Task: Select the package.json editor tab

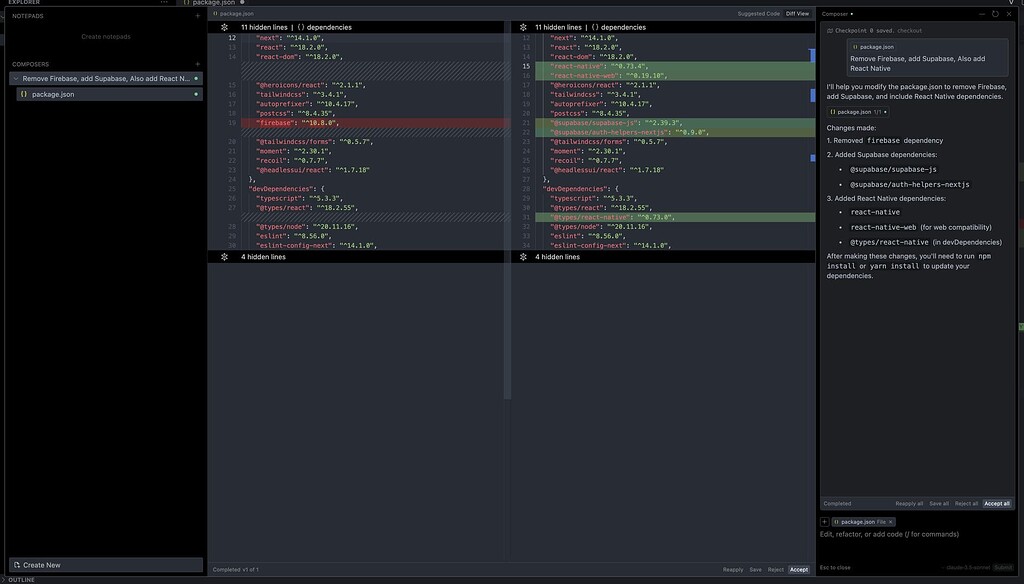Action: point(213,3)
